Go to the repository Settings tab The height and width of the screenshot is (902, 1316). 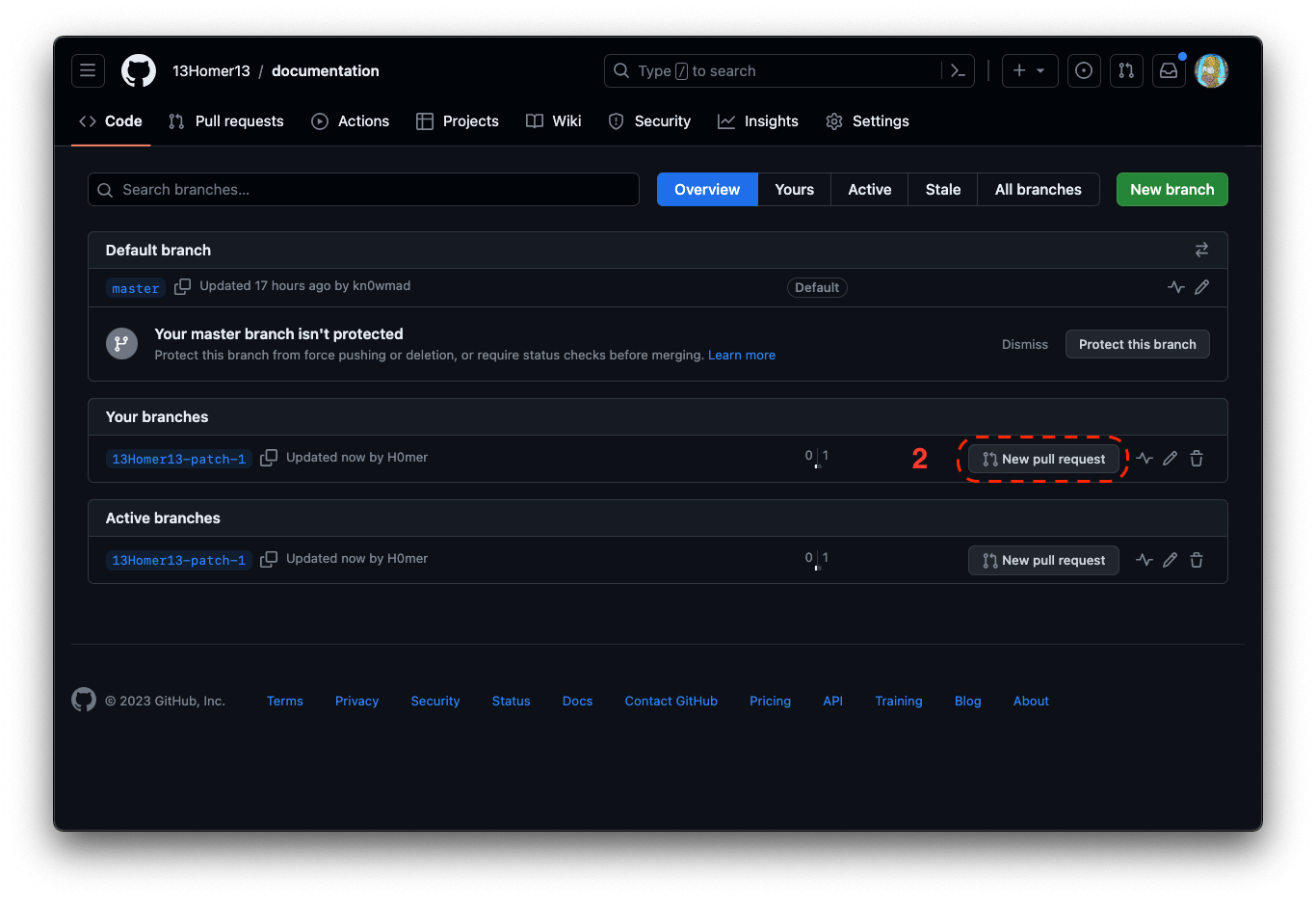tap(867, 121)
